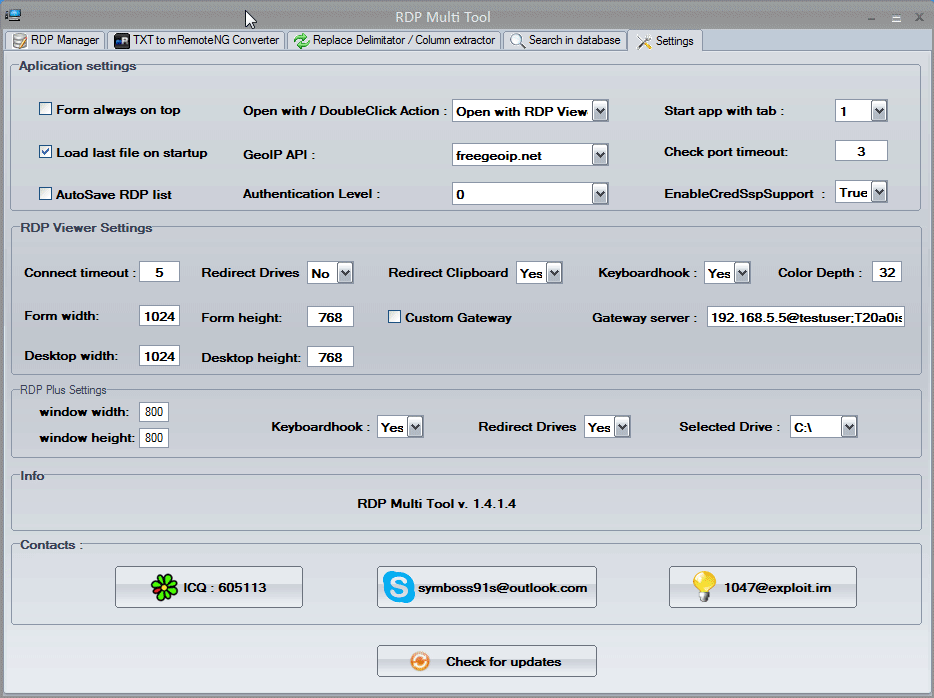The height and width of the screenshot is (698, 934).
Task: Click the magnifier Search in database icon
Action: coord(516,41)
